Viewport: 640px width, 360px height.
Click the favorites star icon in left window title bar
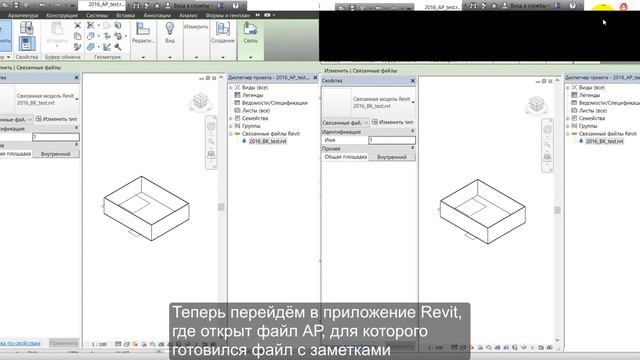tap(157, 5)
